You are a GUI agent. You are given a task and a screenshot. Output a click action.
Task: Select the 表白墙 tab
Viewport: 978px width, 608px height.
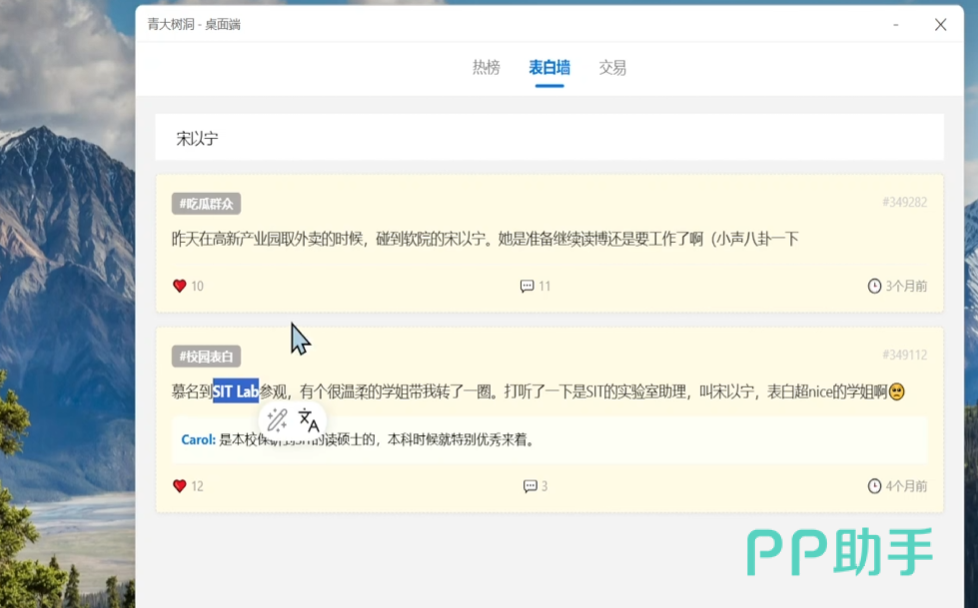point(549,68)
